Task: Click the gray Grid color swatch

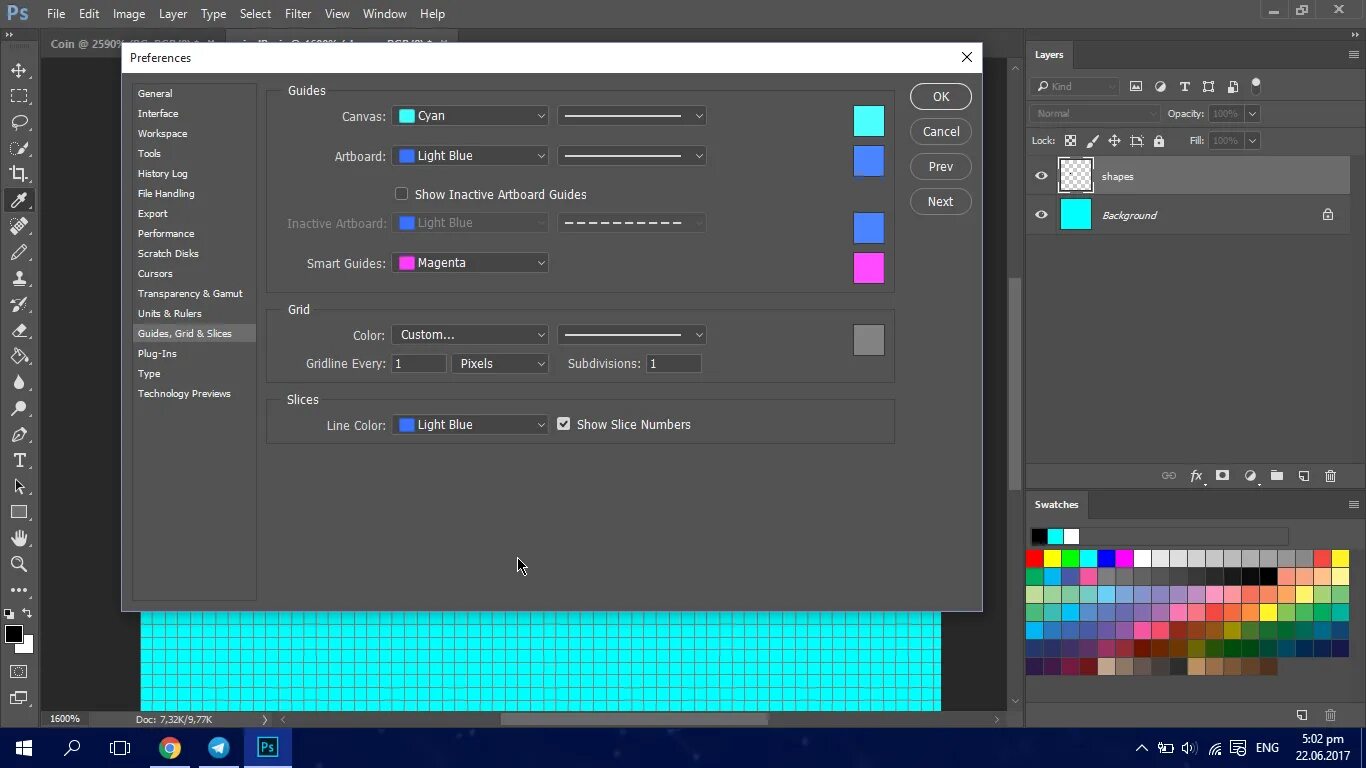Action: 869,340
